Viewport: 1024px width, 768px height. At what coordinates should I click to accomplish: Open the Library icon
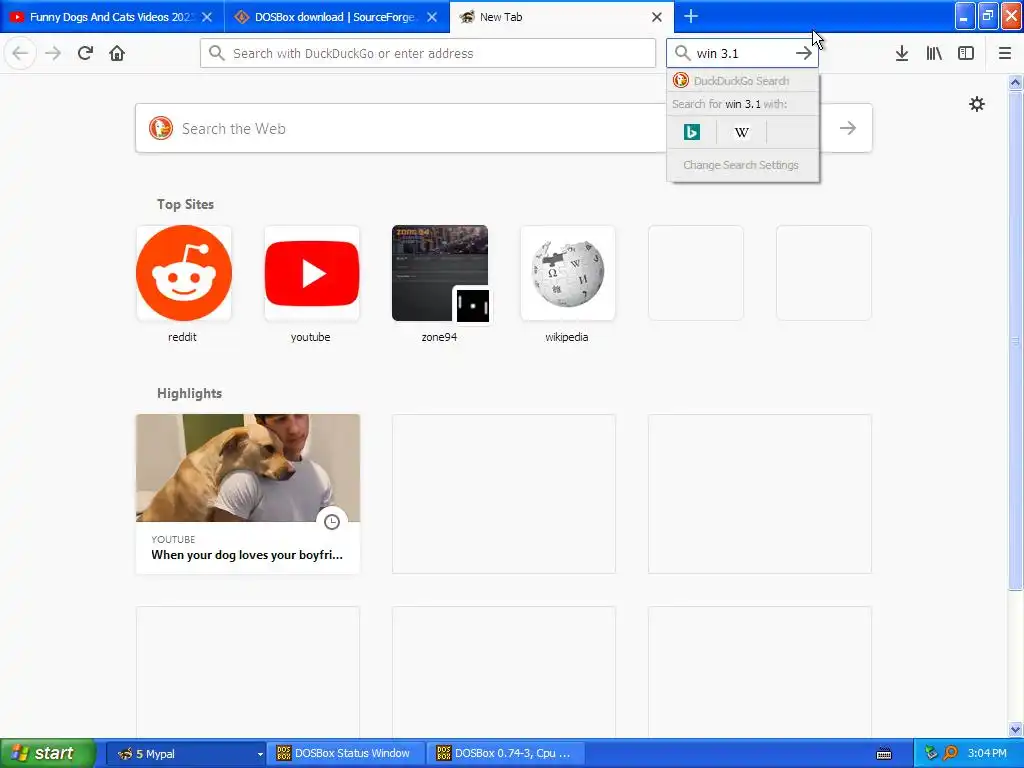tap(934, 53)
